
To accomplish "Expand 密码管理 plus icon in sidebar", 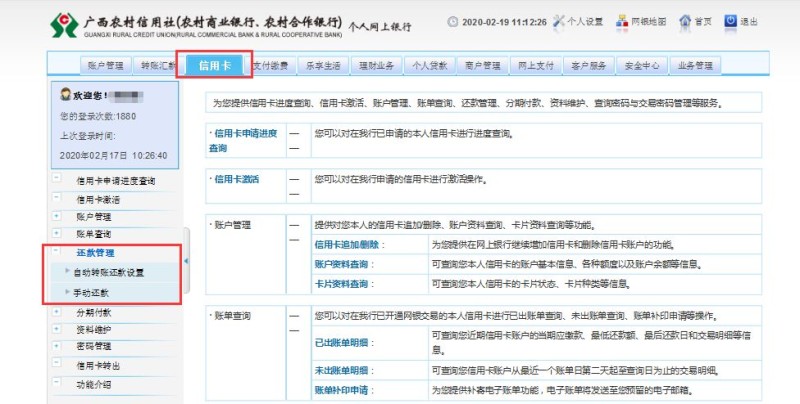I will pos(57,345).
